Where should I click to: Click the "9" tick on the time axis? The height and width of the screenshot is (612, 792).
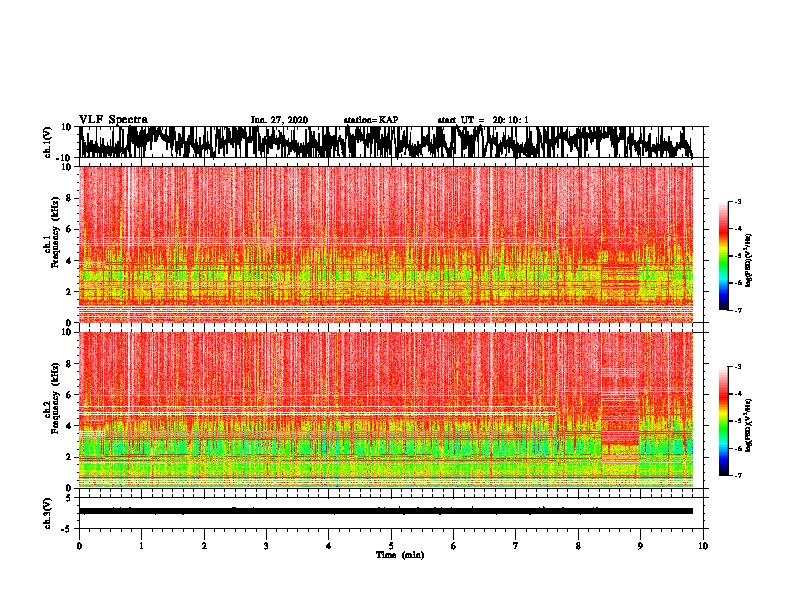pyautogui.click(x=640, y=546)
